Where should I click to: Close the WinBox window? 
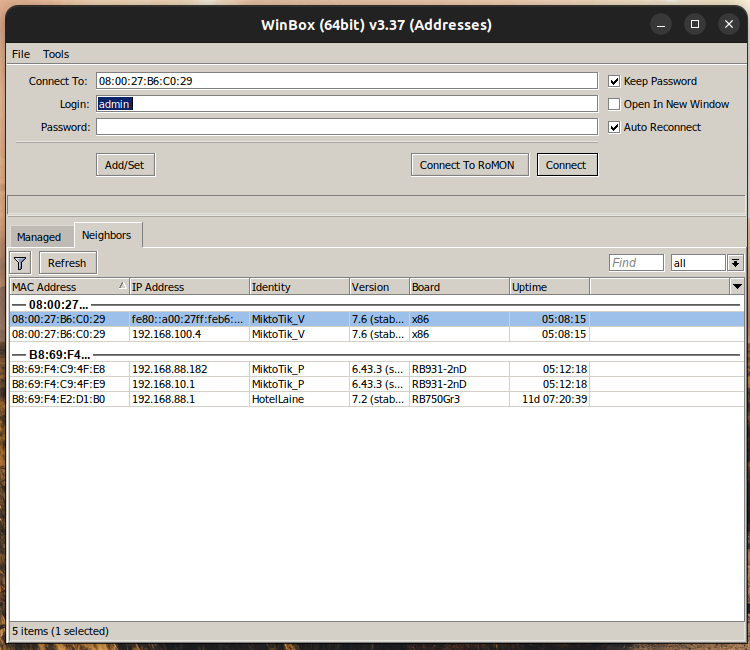tap(729, 24)
